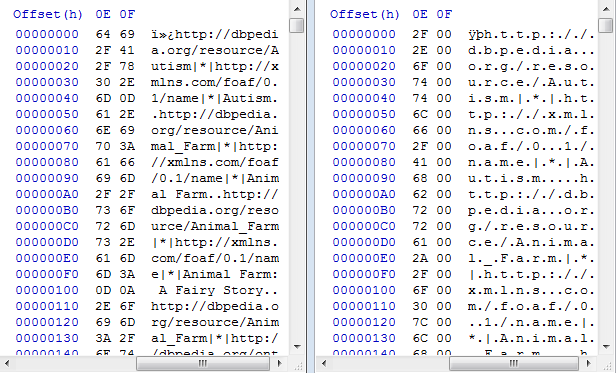This screenshot has height=373, width=616.
Task: Select offset 00000120 in the right pane
Action: pyautogui.click(x=364, y=322)
